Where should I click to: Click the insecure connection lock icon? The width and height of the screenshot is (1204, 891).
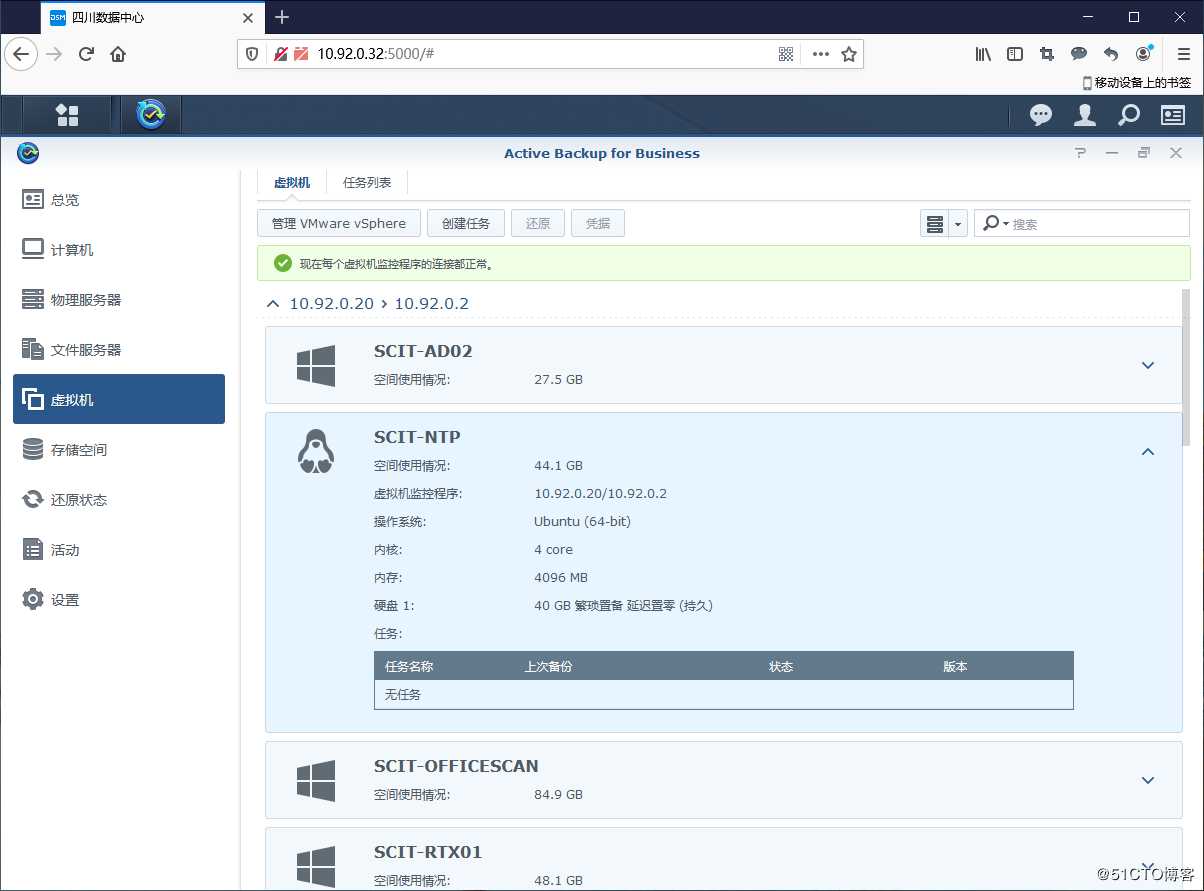click(282, 54)
